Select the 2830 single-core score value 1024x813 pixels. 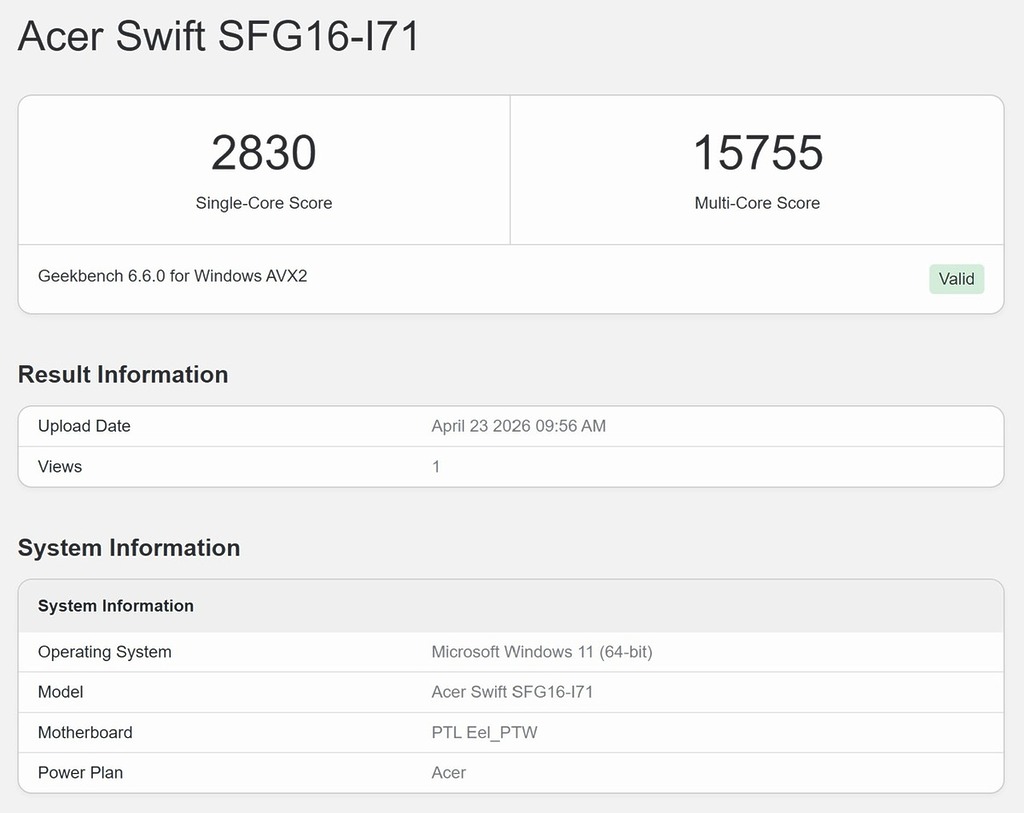coord(264,153)
